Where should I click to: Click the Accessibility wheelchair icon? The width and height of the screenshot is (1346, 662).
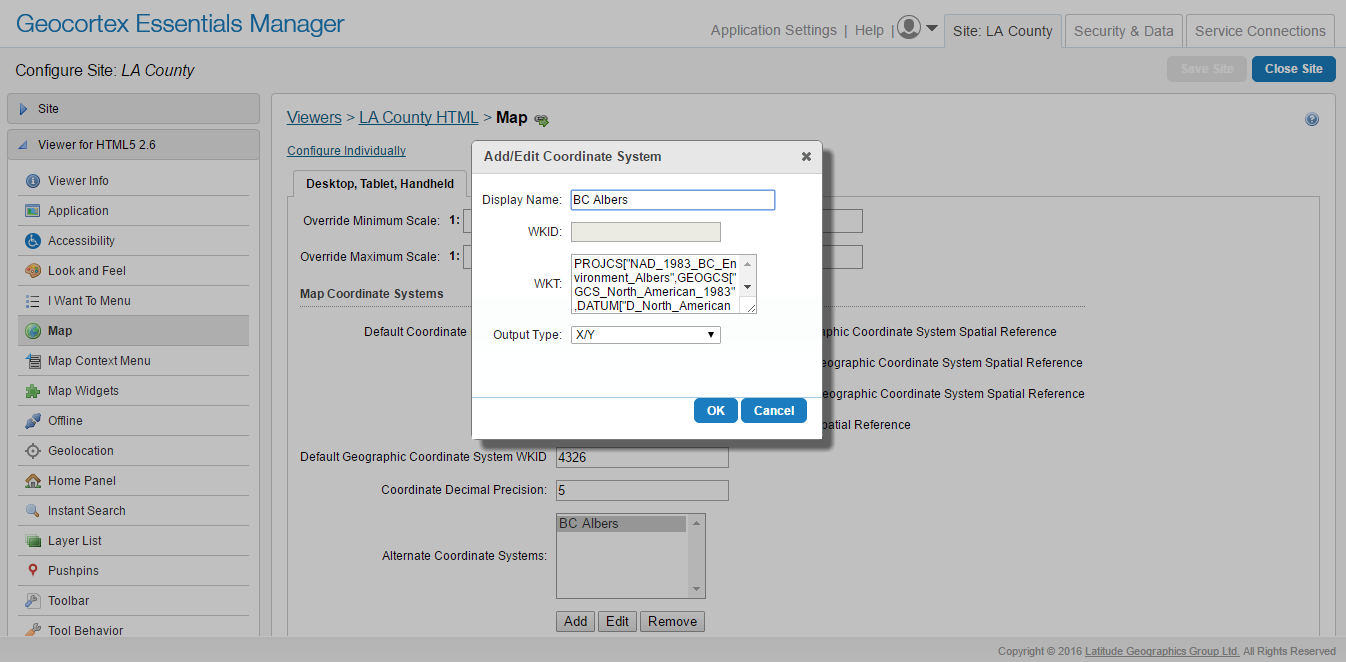point(32,241)
